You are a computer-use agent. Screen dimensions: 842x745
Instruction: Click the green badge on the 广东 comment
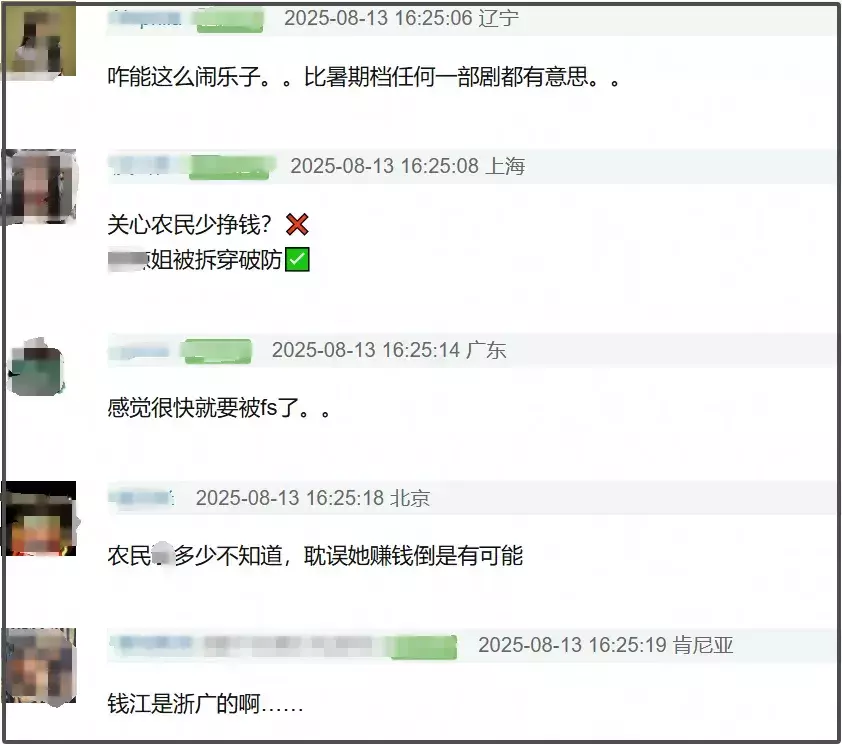coord(216,351)
